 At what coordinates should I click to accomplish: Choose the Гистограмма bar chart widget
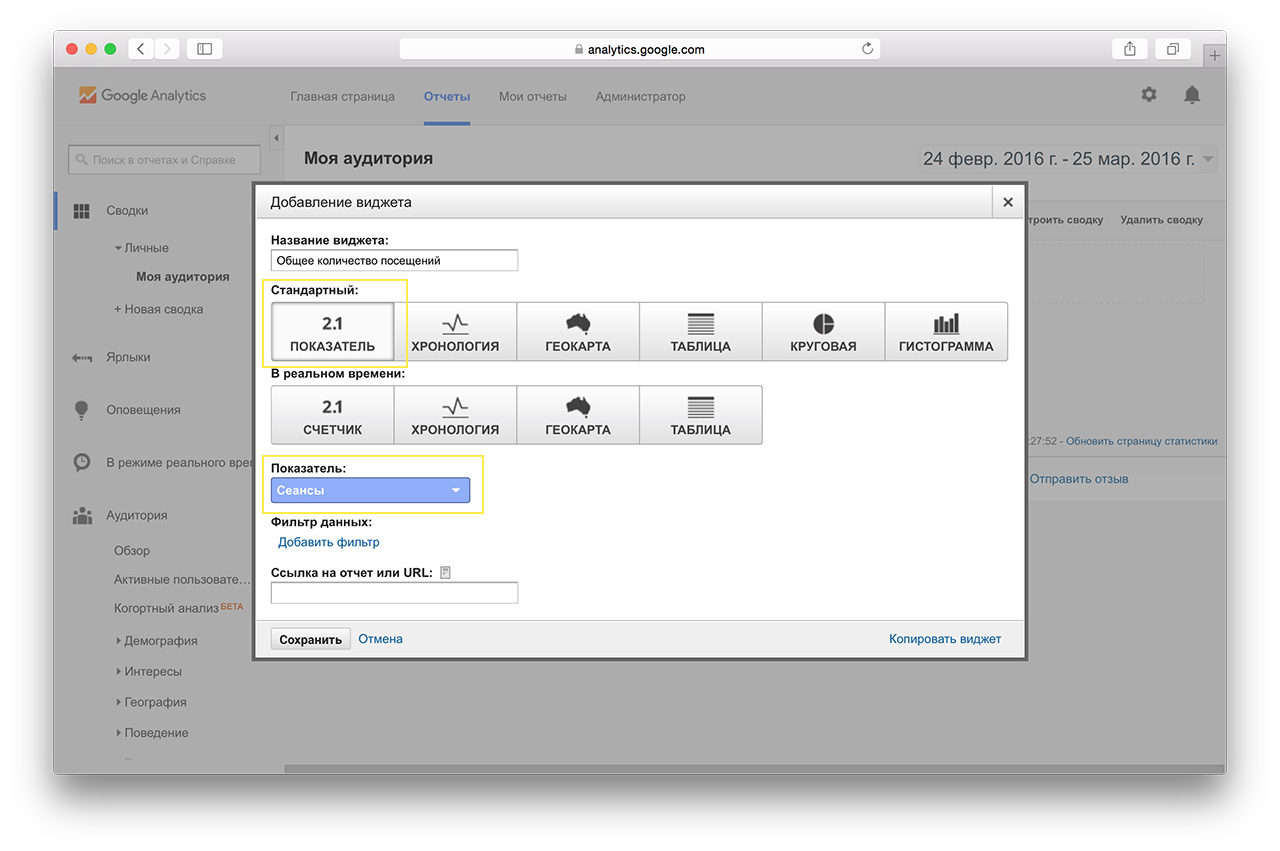pos(946,332)
